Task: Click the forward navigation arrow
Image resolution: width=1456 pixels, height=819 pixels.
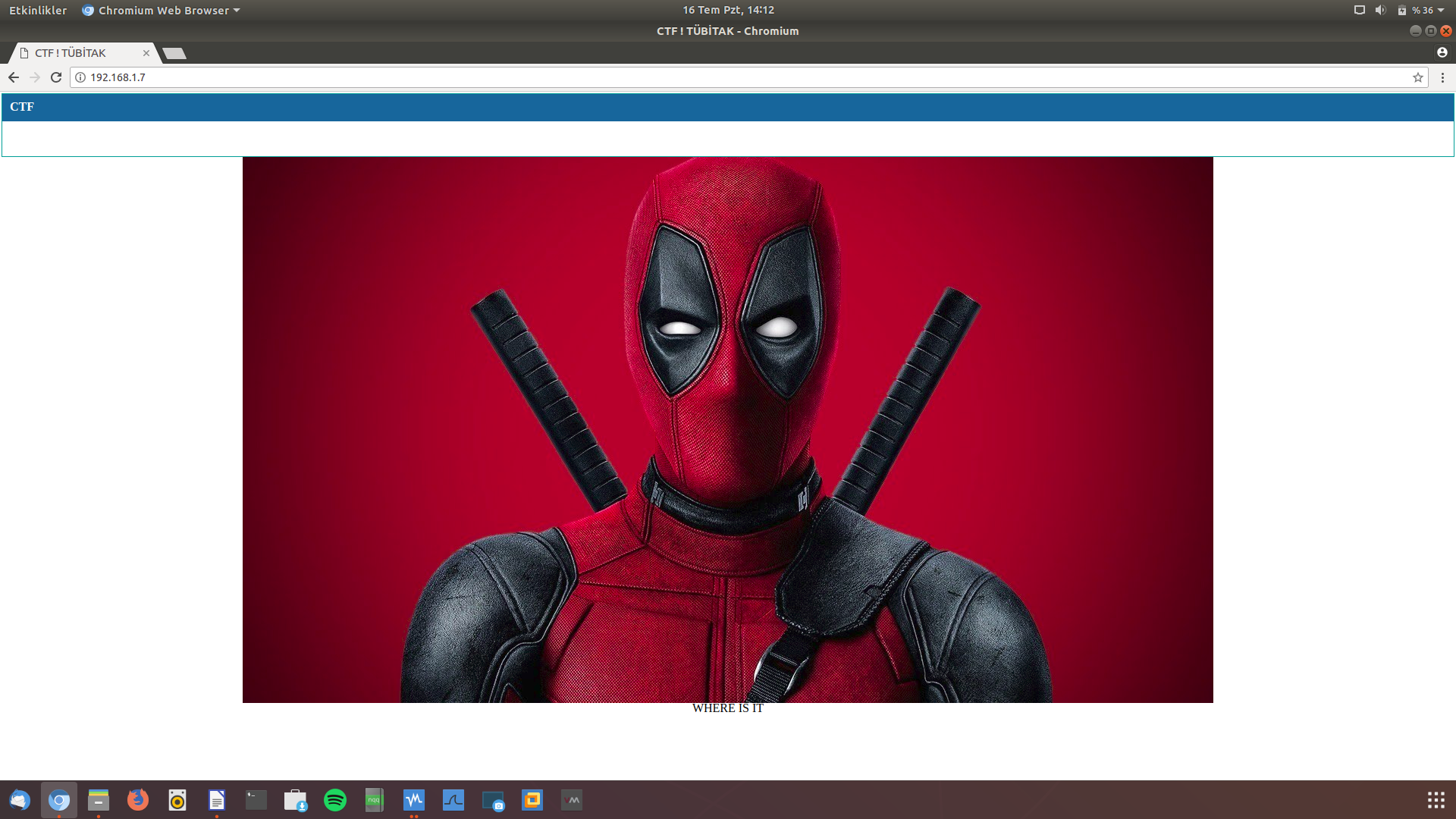Action: [35, 77]
